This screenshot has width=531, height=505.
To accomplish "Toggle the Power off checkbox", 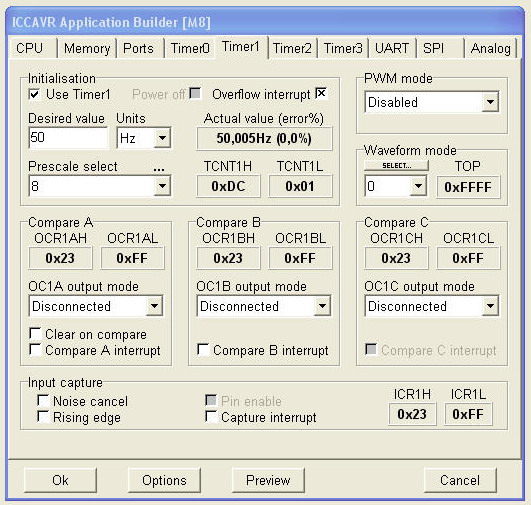I will [x=195, y=93].
